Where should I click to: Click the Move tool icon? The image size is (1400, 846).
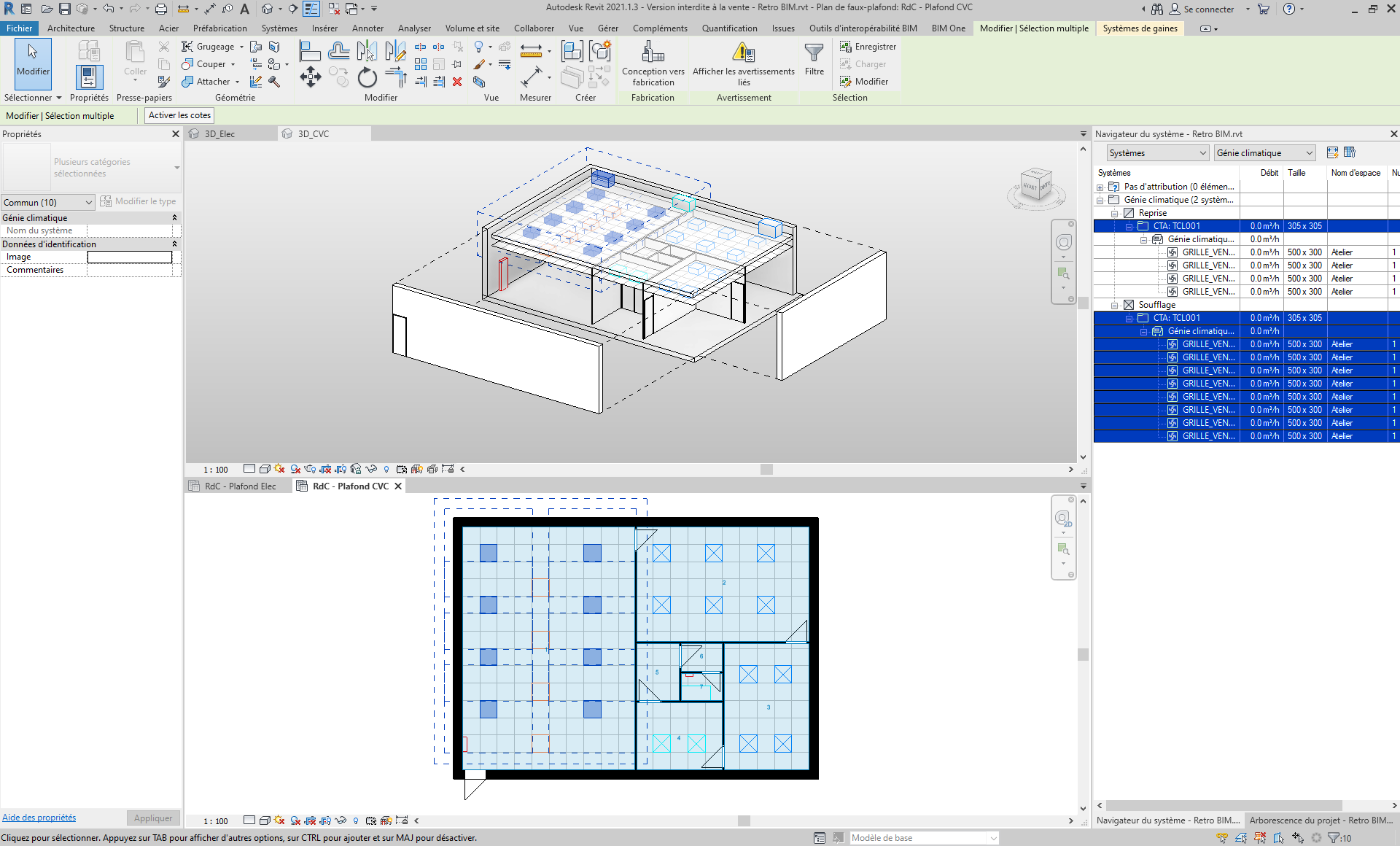tap(310, 77)
